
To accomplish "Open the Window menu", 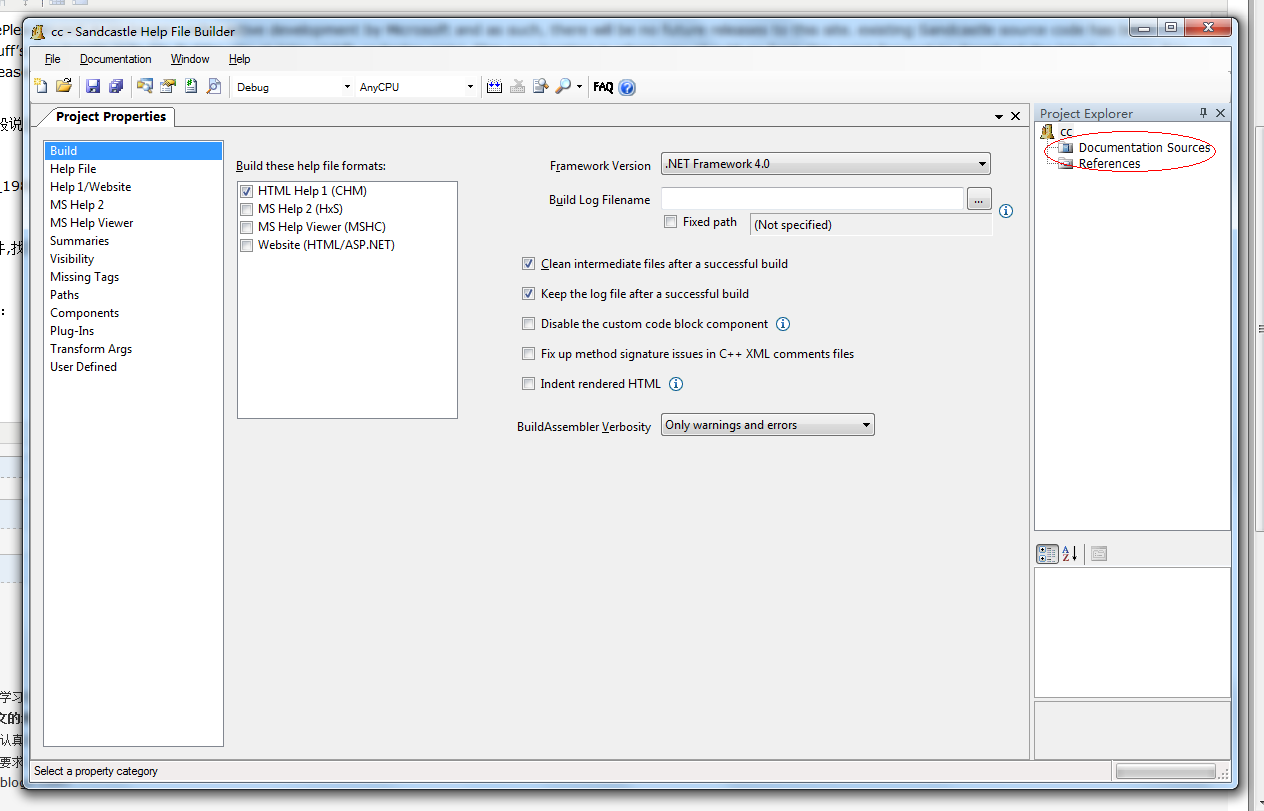I will (190, 59).
